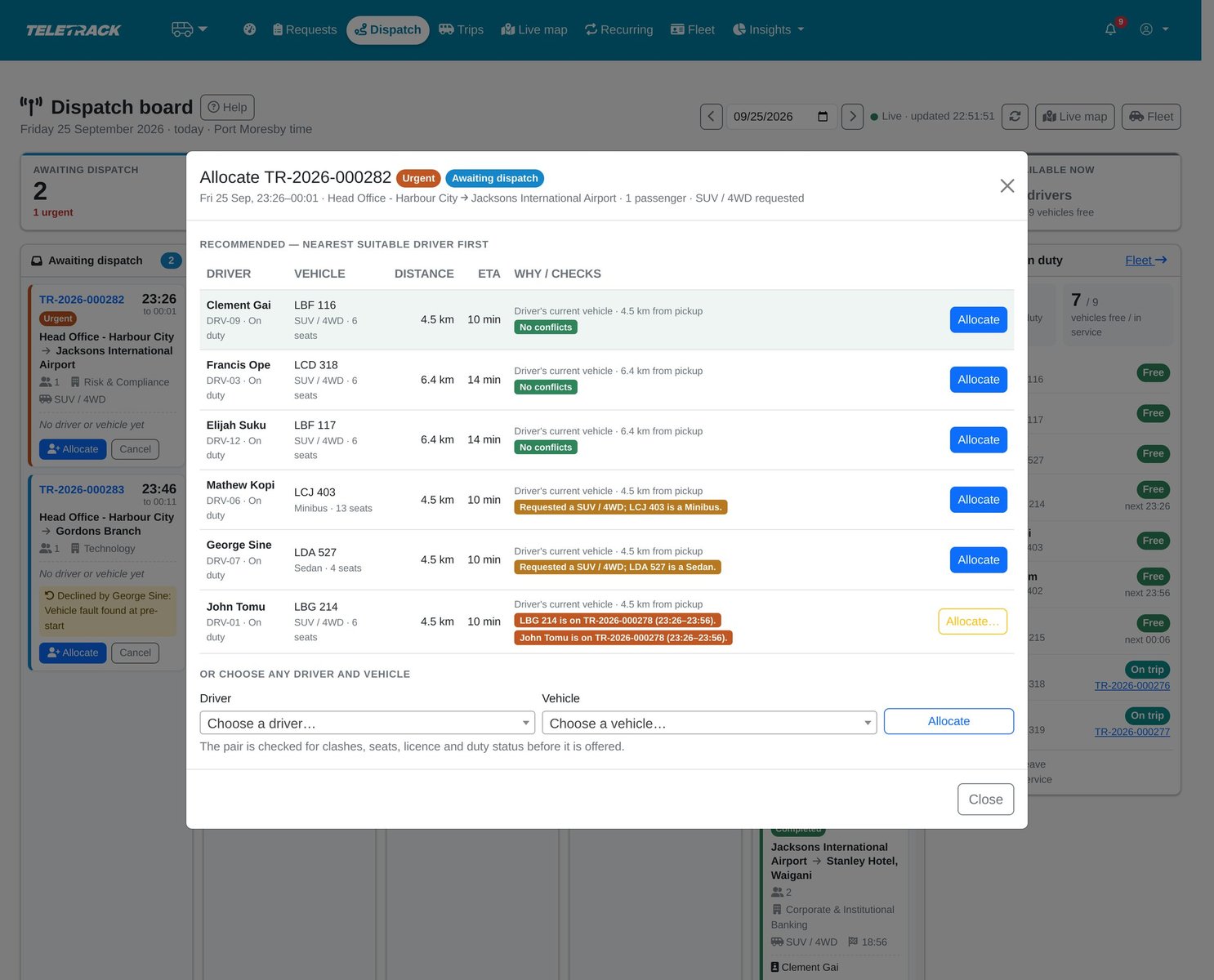
Task: Click John Tomu conflict badge
Action: coord(623,638)
